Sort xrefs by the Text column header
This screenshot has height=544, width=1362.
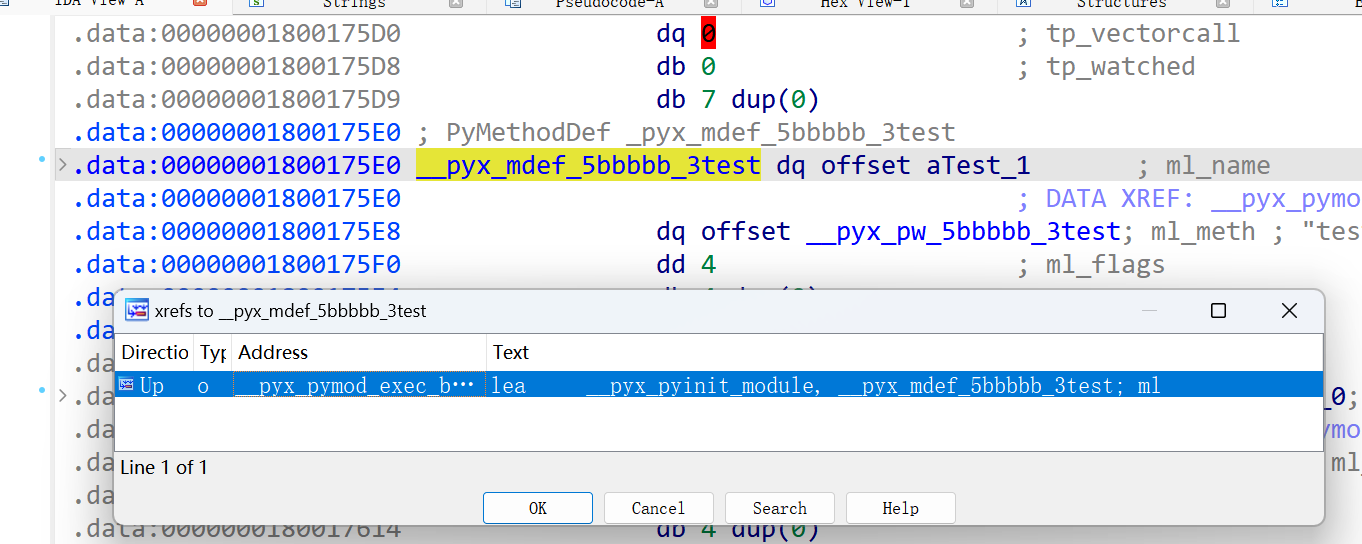click(x=510, y=352)
